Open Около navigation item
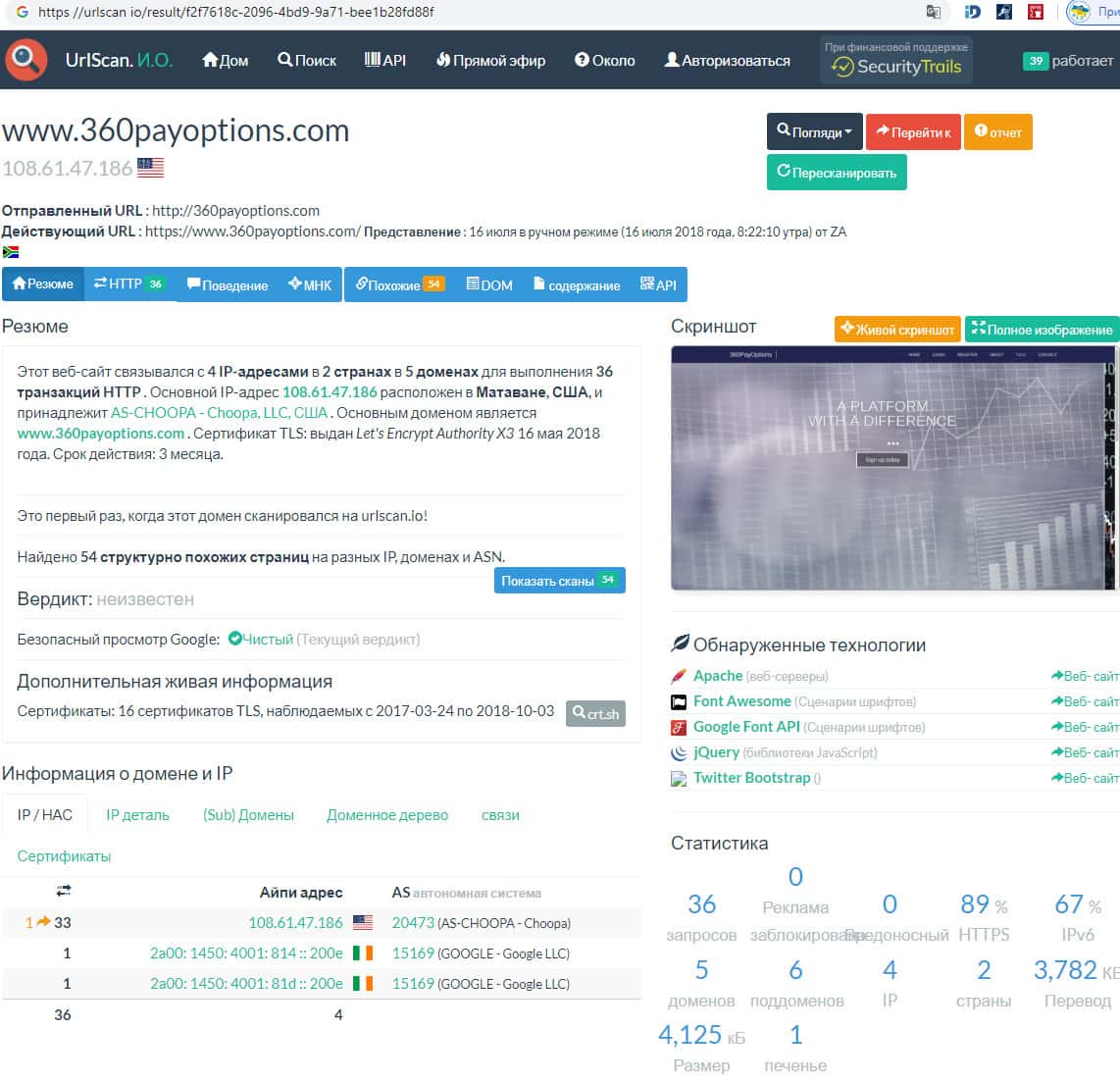This screenshot has height=1082, width=1120. click(x=605, y=60)
